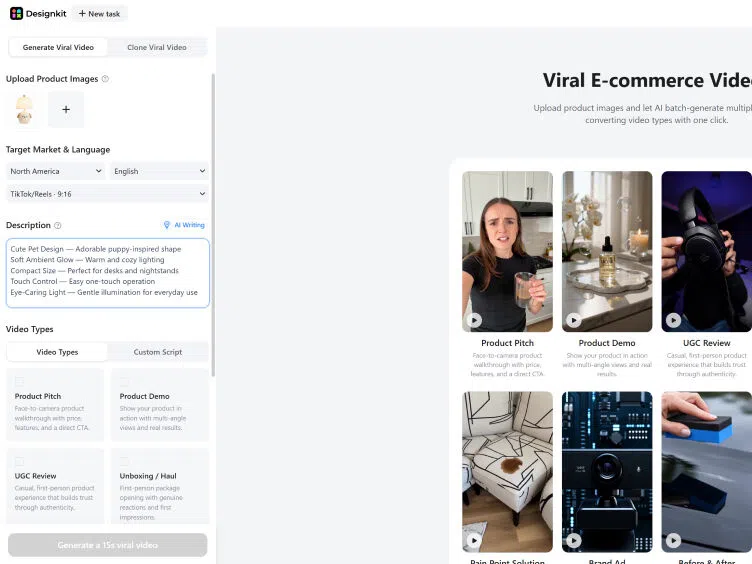
Task: Open the Product Demo serum bottle thumbnail
Action: 607,251
